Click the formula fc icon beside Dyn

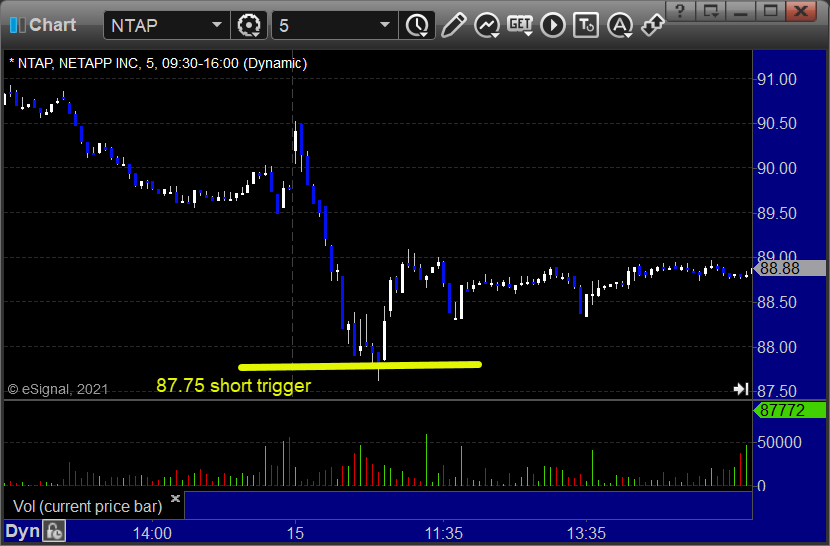point(54,531)
